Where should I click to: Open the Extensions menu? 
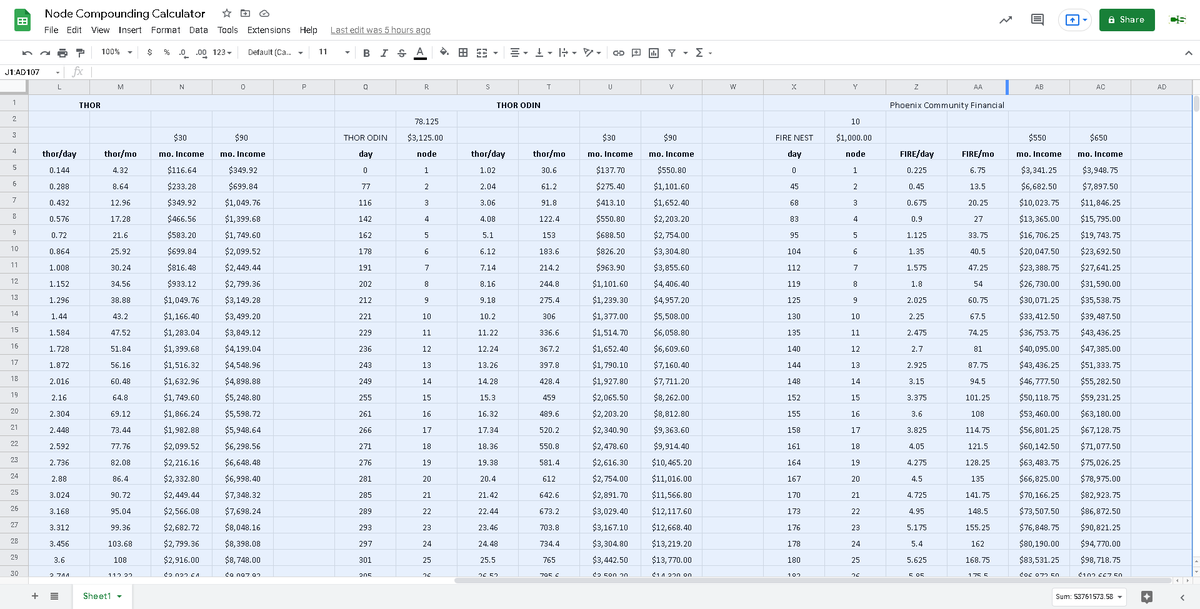(269, 30)
